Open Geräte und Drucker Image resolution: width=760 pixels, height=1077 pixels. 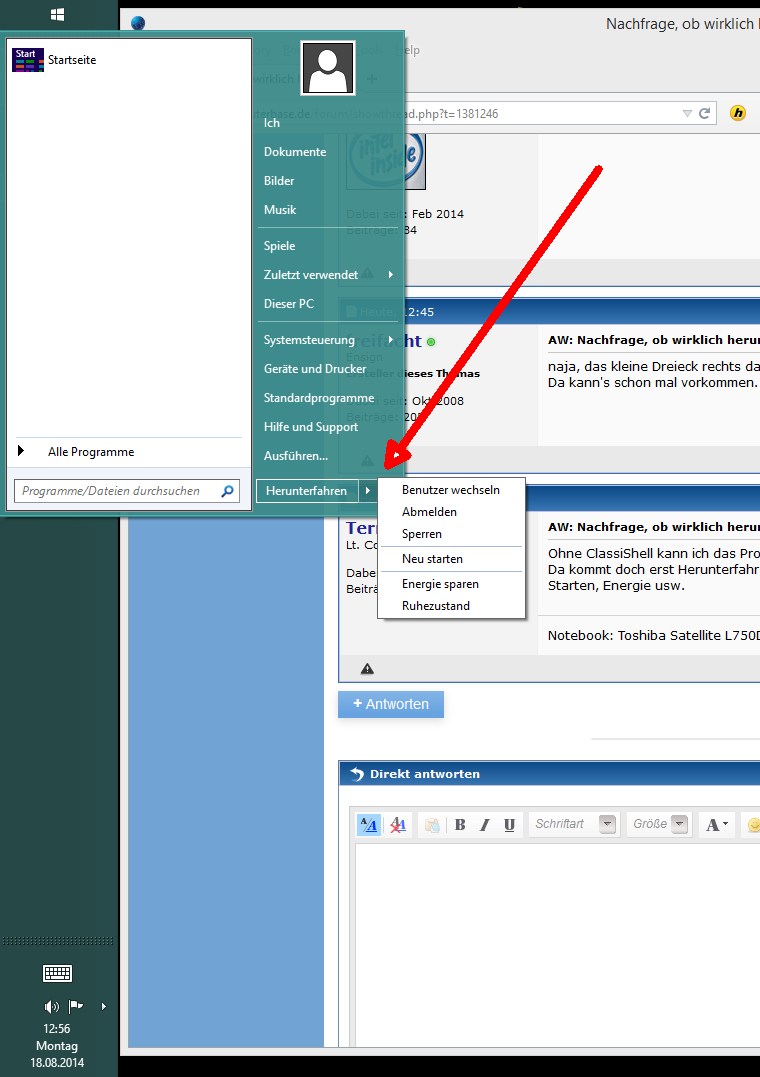tap(315, 369)
